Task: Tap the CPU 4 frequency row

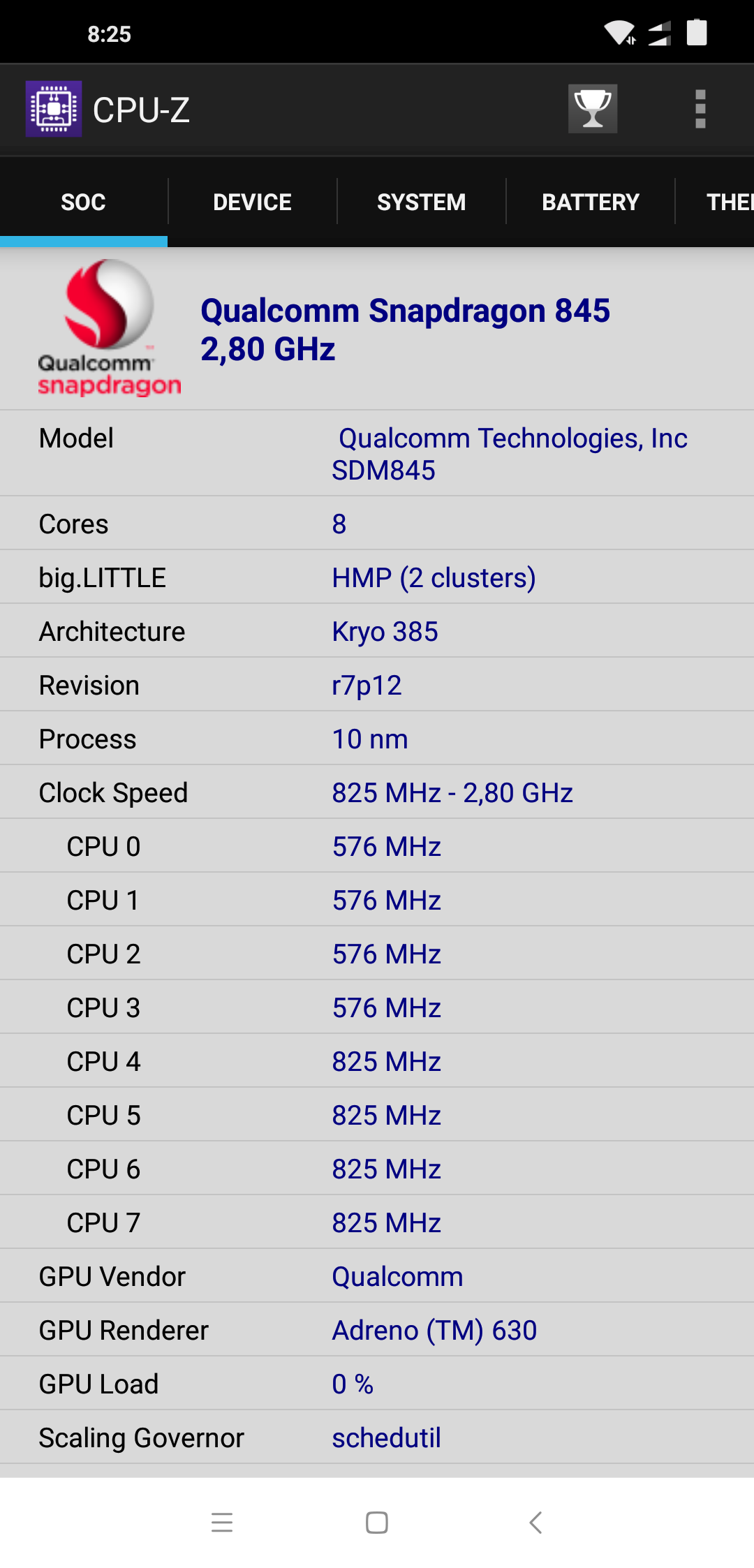Action: point(377,1061)
